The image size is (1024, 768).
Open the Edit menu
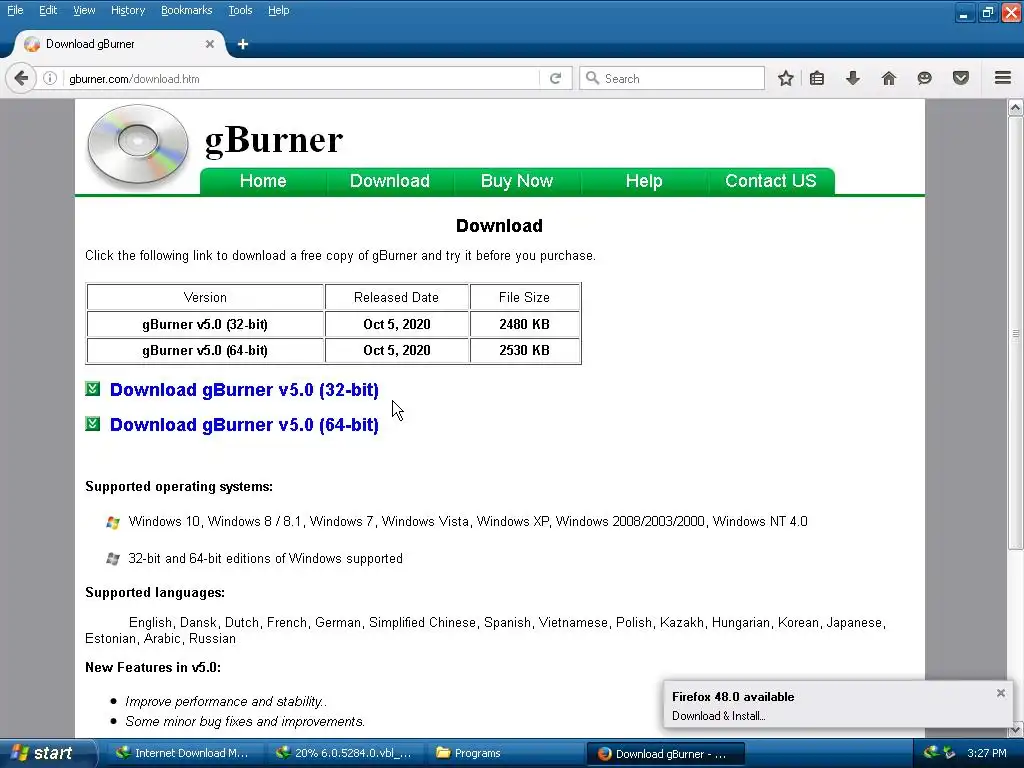tap(48, 10)
